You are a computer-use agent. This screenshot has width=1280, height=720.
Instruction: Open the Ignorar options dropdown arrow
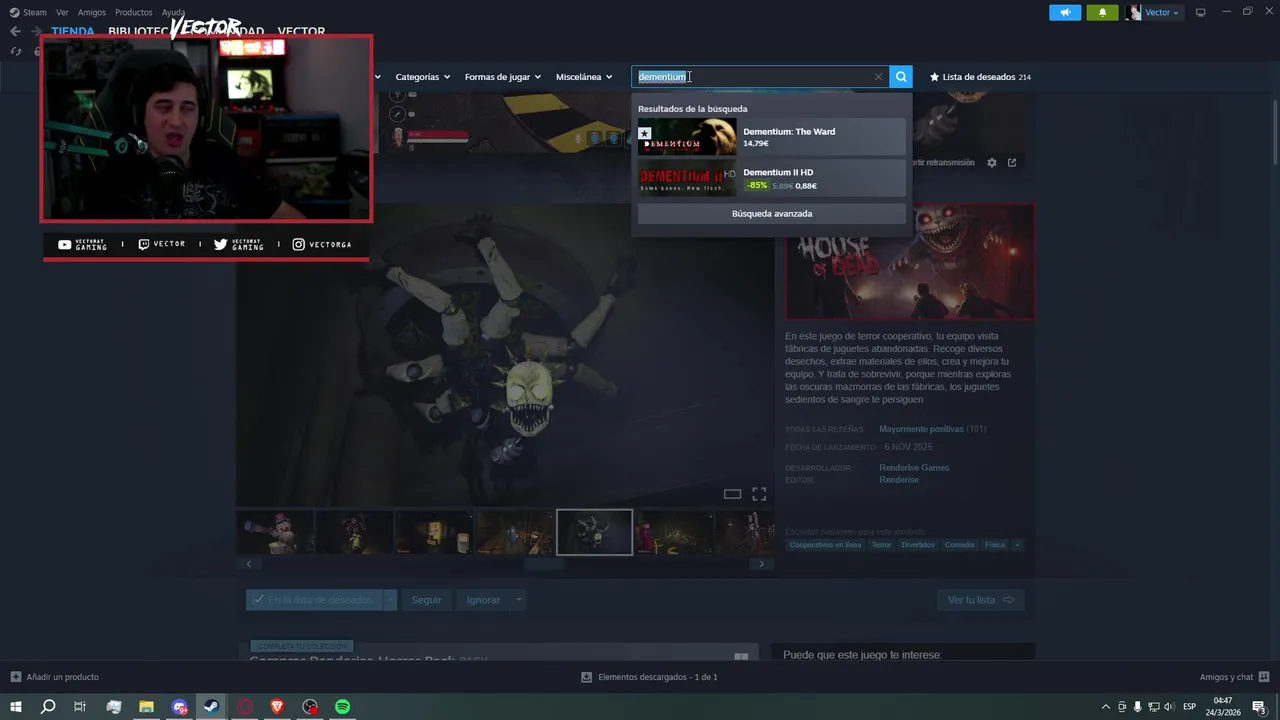(518, 600)
